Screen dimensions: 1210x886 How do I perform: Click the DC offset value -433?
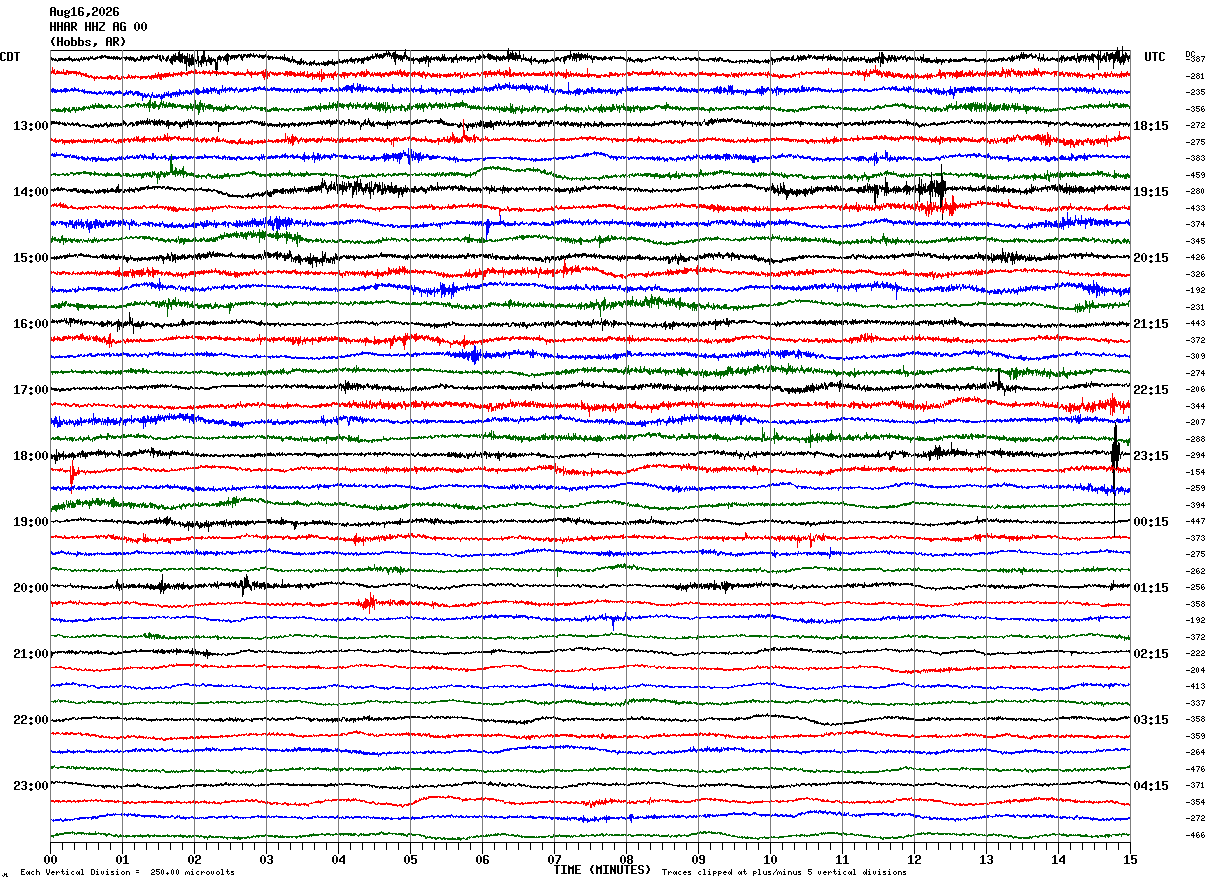pyautogui.click(x=1195, y=208)
